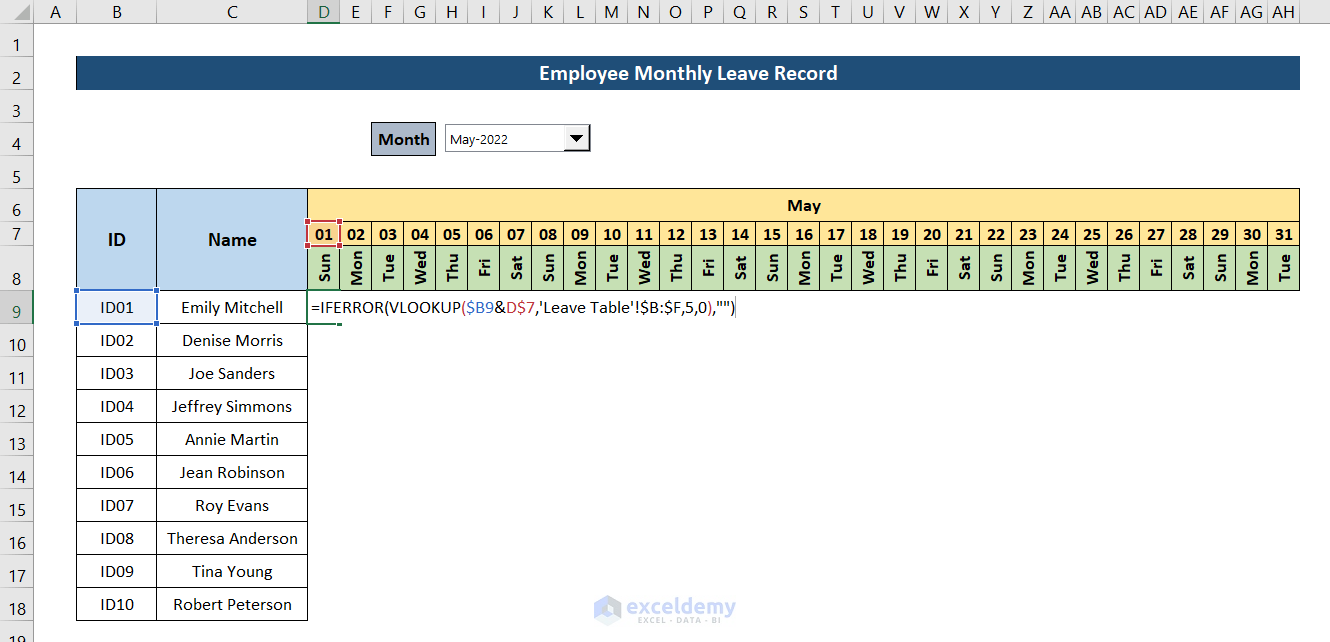Select cell ID08
The height and width of the screenshot is (642, 1330).
tap(117, 539)
